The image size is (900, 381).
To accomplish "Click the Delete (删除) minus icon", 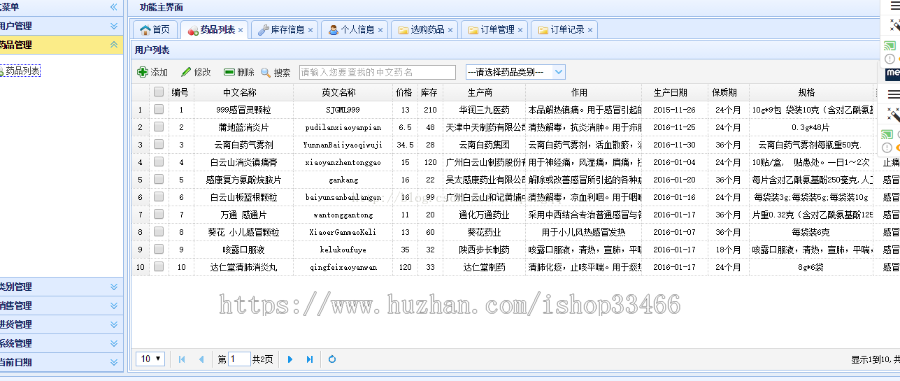I will [229, 72].
